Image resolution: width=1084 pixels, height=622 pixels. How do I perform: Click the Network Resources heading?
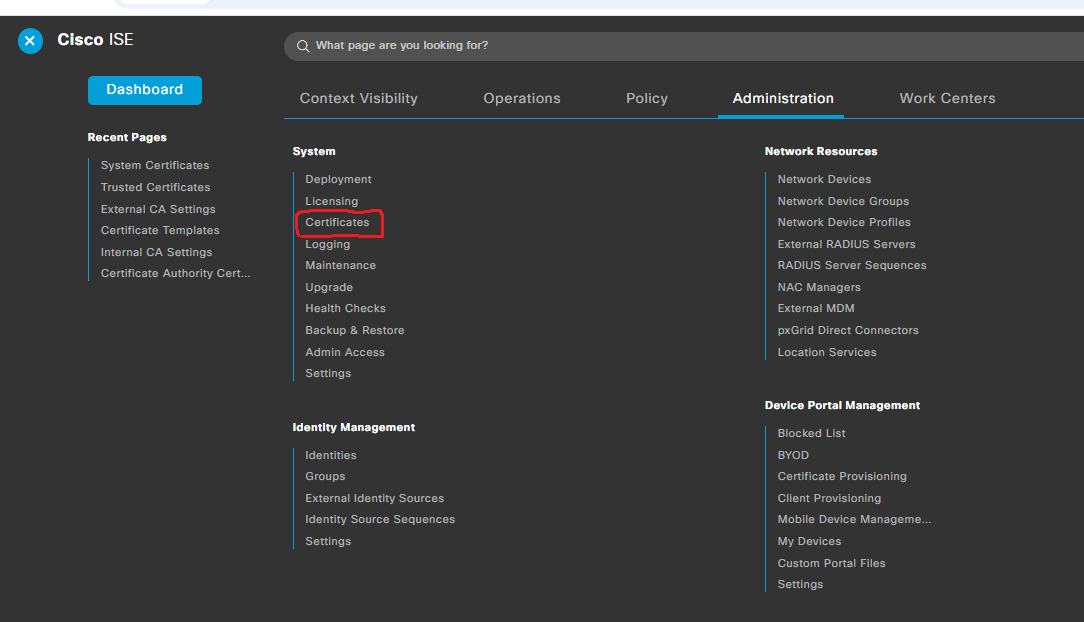(x=821, y=151)
